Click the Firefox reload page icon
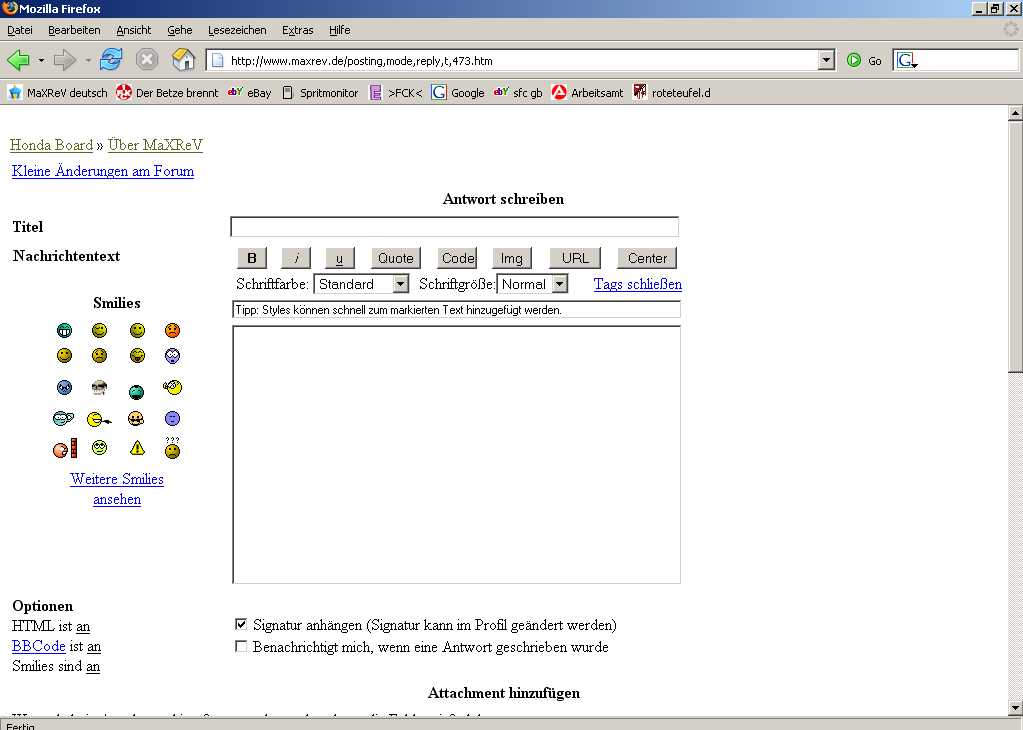1023x730 pixels. 111,60
